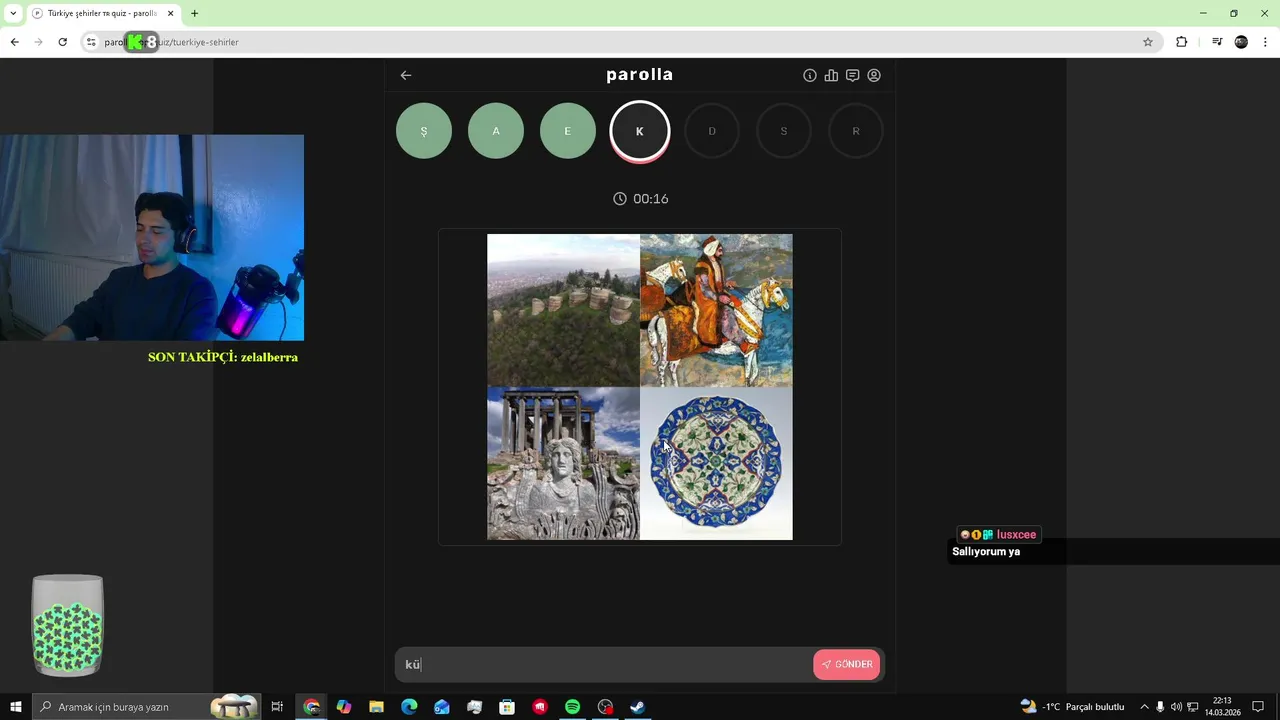Open the parolla user profile icon

click(x=874, y=75)
